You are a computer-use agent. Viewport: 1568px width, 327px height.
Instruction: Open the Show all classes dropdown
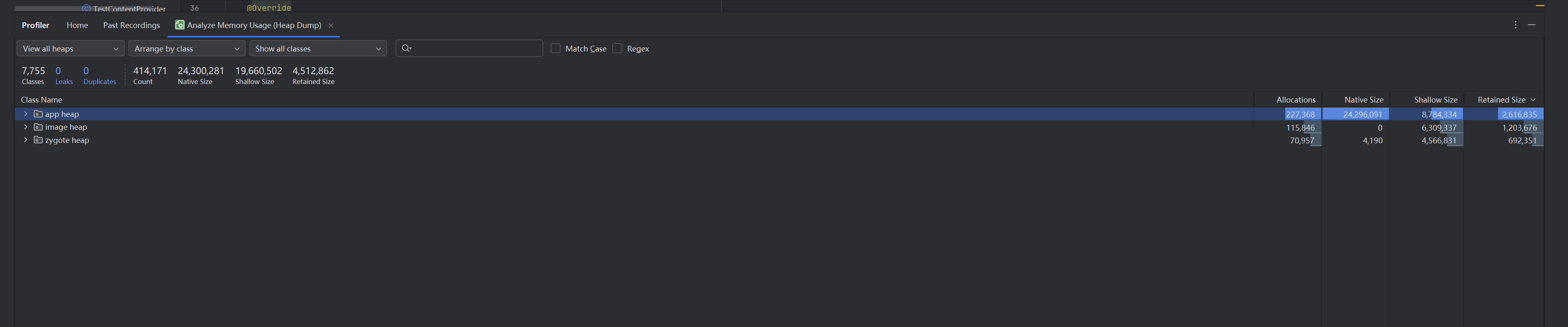(318, 49)
